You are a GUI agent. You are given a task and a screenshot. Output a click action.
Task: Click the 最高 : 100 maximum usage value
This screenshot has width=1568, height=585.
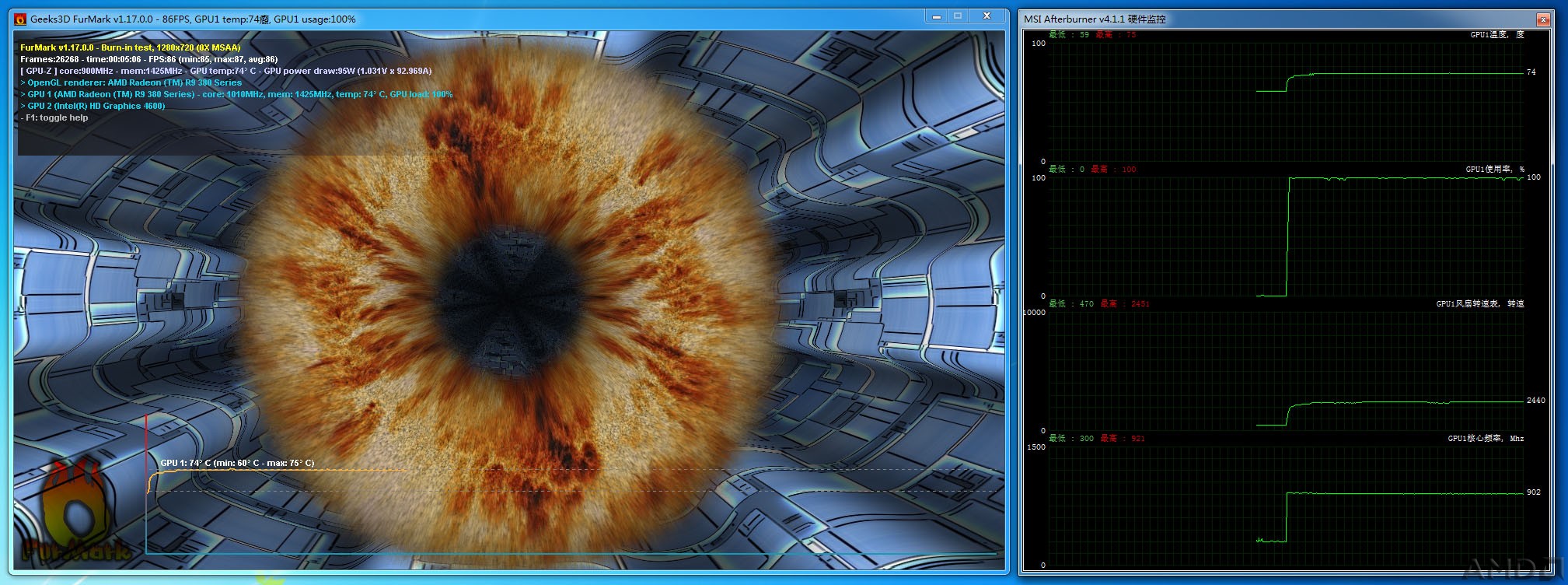(x=1113, y=169)
